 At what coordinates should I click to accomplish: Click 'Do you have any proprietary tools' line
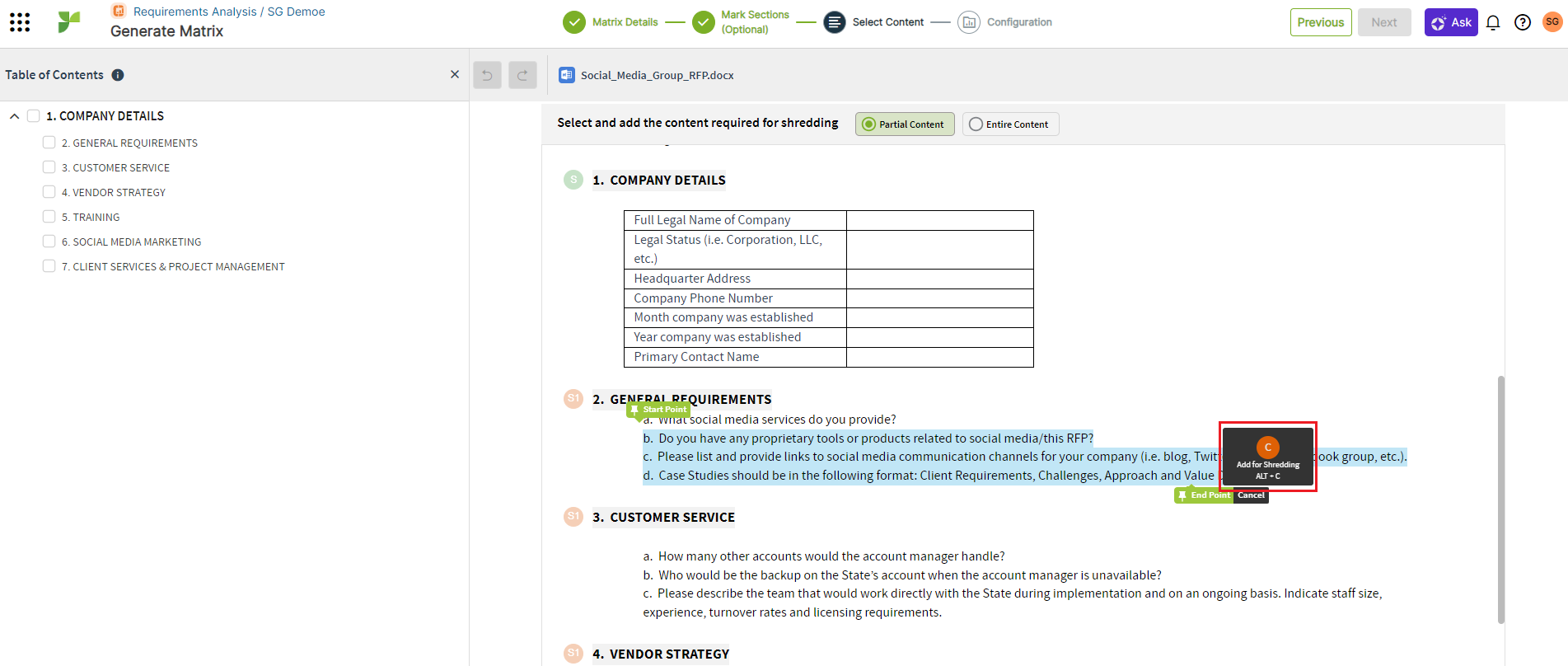tap(868, 439)
